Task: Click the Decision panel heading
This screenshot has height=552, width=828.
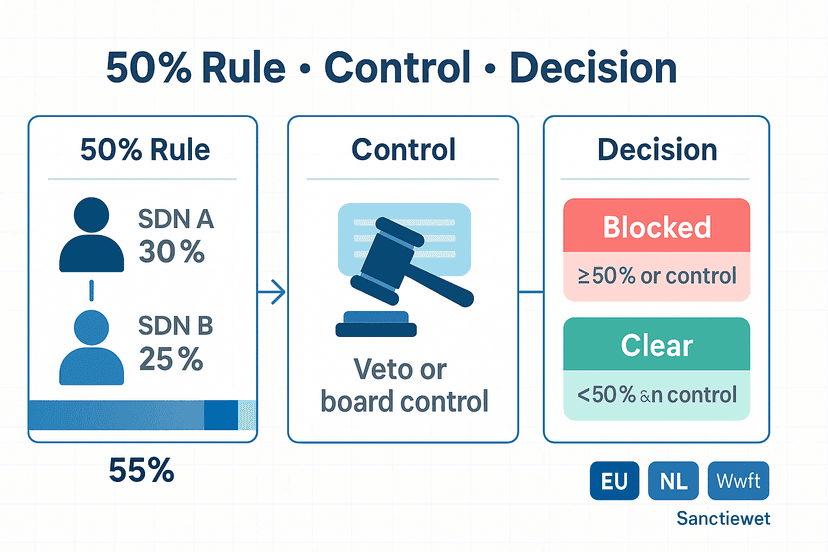Action: [x=657, y=149]
